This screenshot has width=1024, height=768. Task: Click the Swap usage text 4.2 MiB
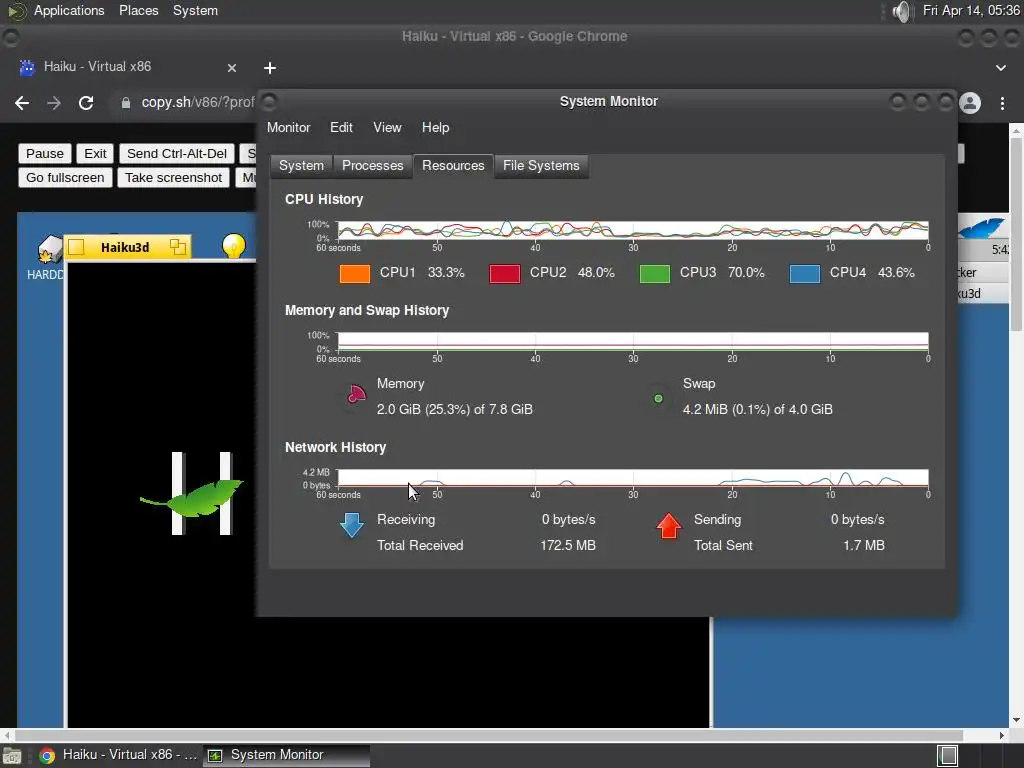758,409
